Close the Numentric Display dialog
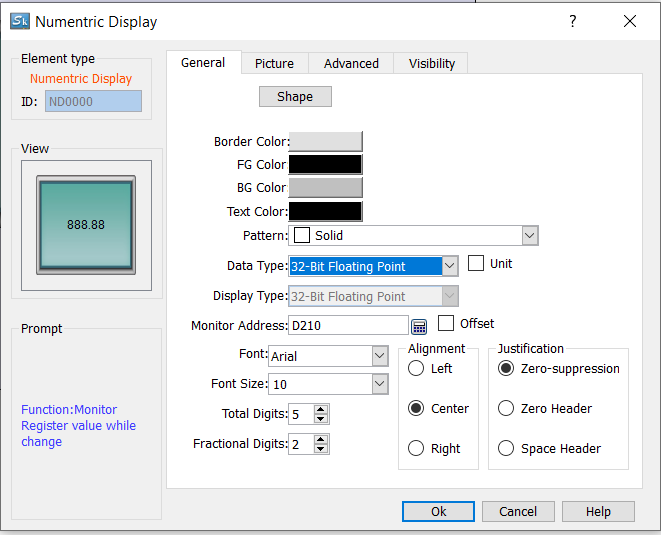 click(630, 21)
